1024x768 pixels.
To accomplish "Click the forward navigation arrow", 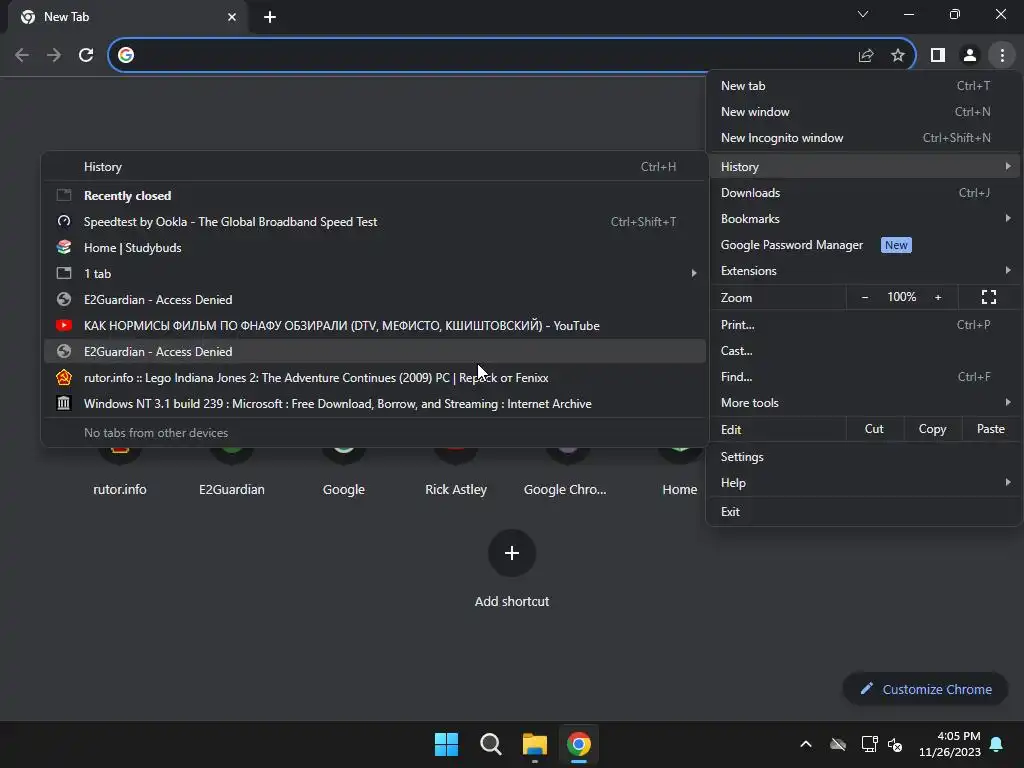I will [54, 56].
